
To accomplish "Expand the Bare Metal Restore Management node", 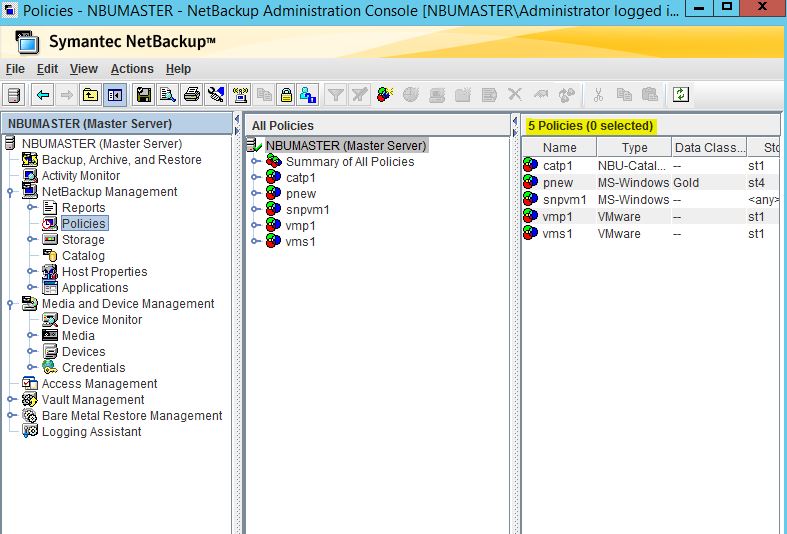I will point(11,416).
